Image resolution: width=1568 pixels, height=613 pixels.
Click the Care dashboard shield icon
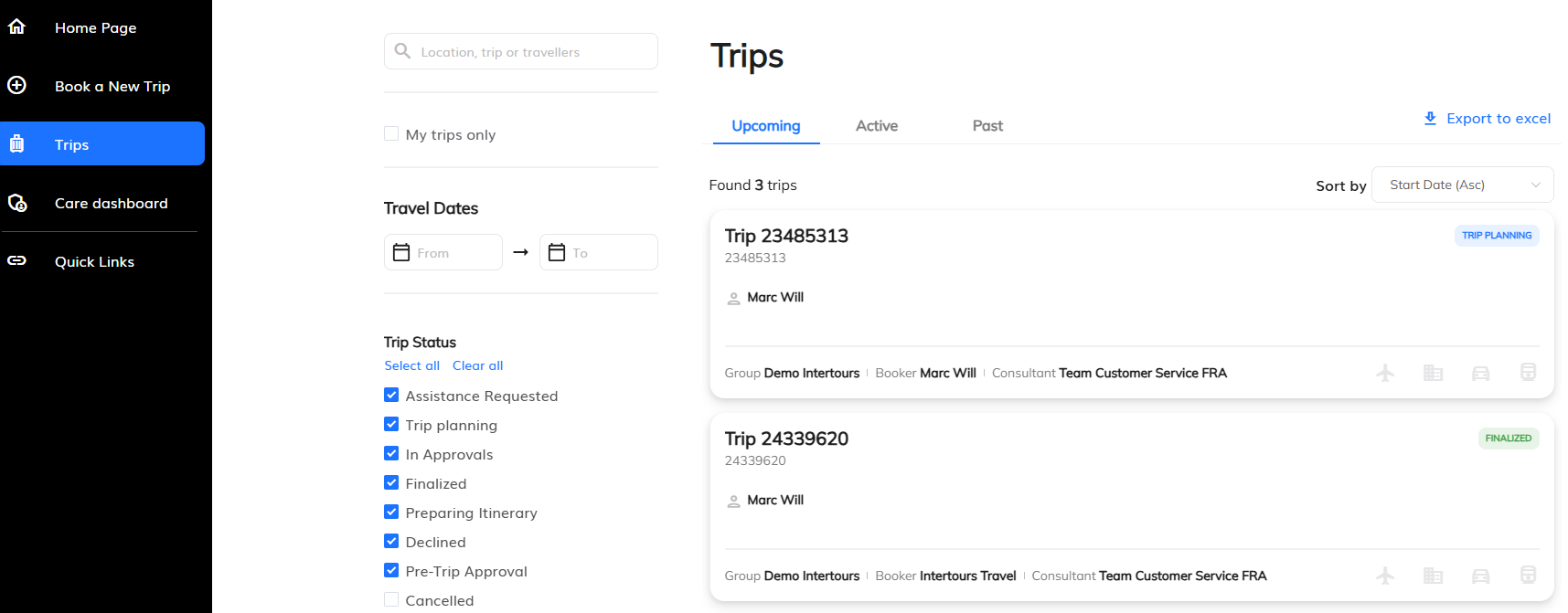pyautogui.click(x=16, y=203)
